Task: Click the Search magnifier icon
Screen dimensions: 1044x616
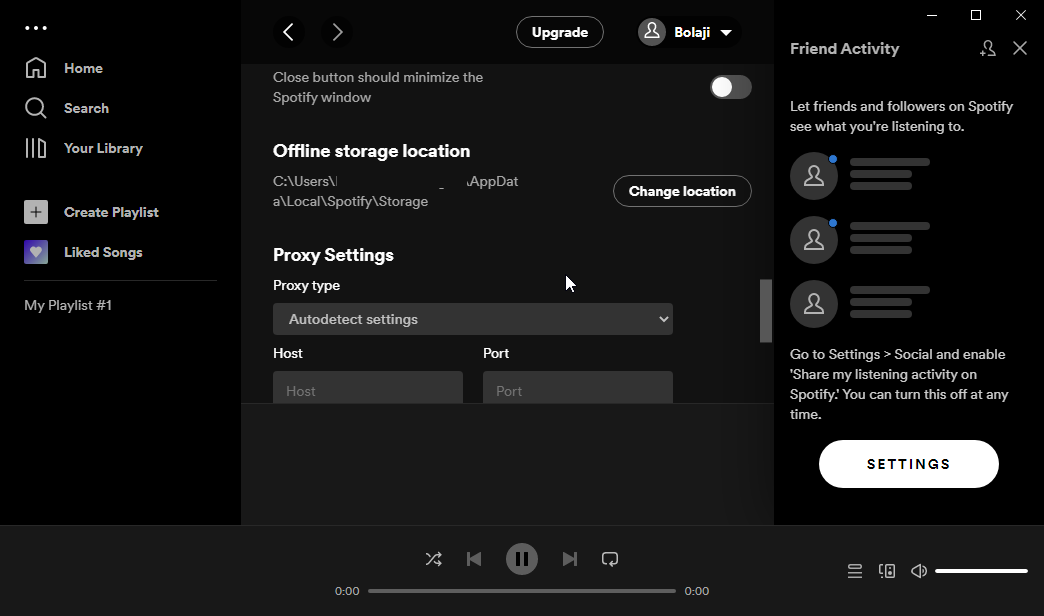Action: pyautogui.click(x=36, y=108)
